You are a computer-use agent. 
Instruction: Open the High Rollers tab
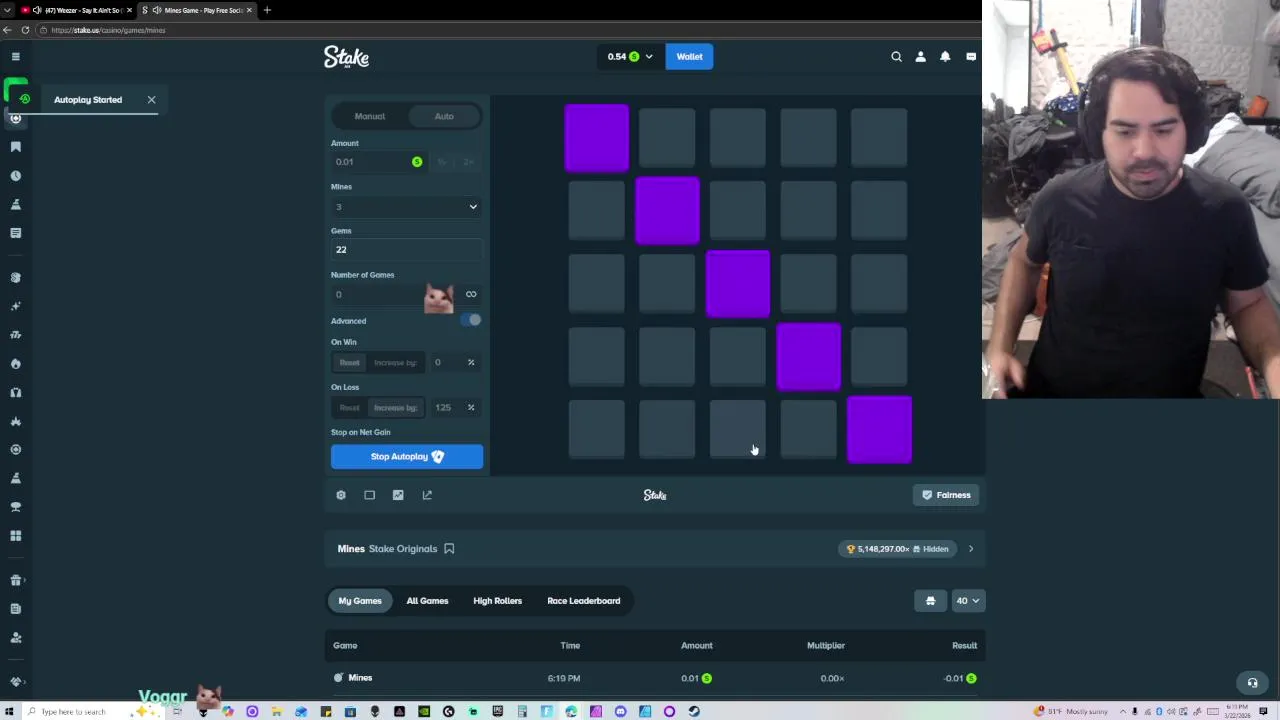pos(497,601)
